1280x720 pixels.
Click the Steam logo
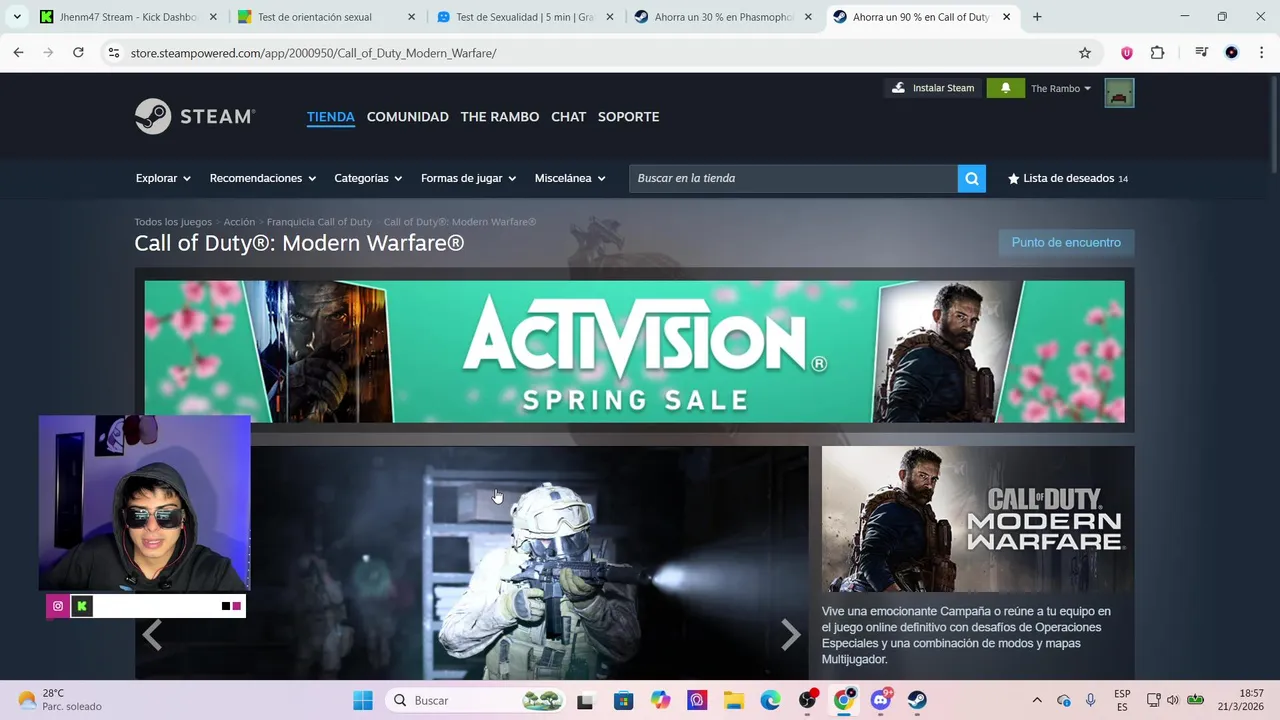point(195,116)
